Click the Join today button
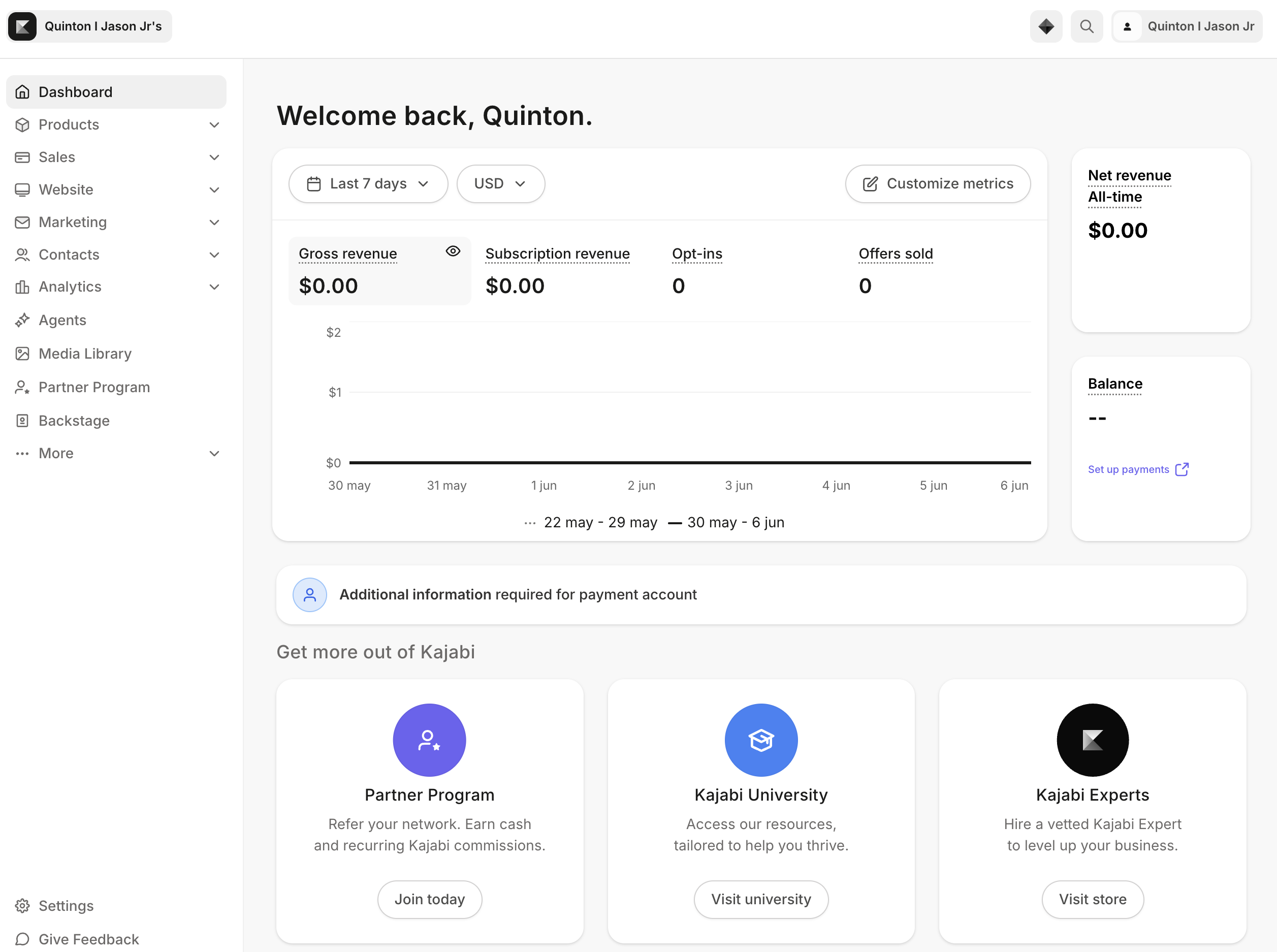This screenshot has width=1277, height=952. tap(429, 900)
